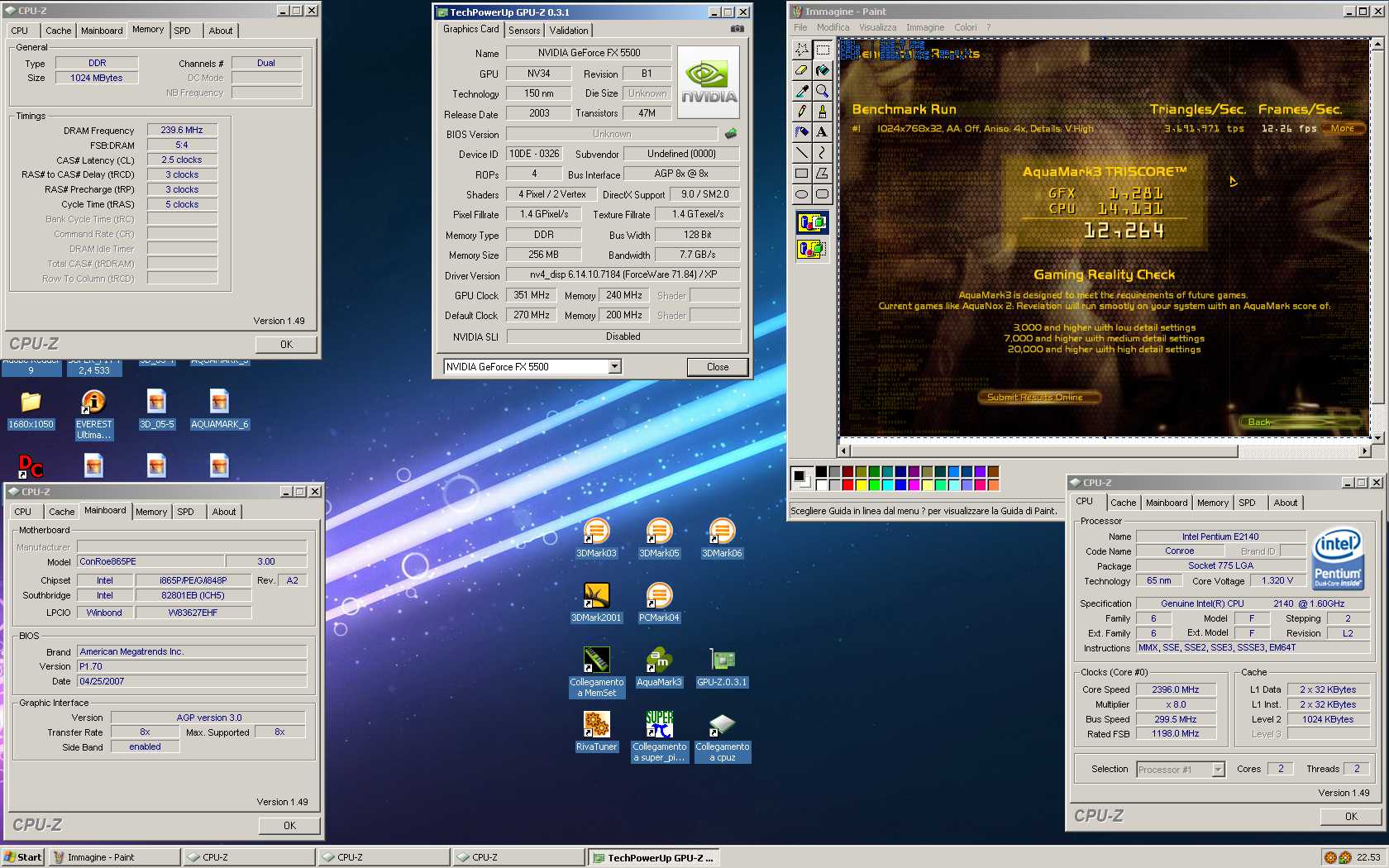The height and width of the screenshot is (868, 1389).
Task: Click the Paint vertical scrollbar down arrow
Action: pos(1377,438)
